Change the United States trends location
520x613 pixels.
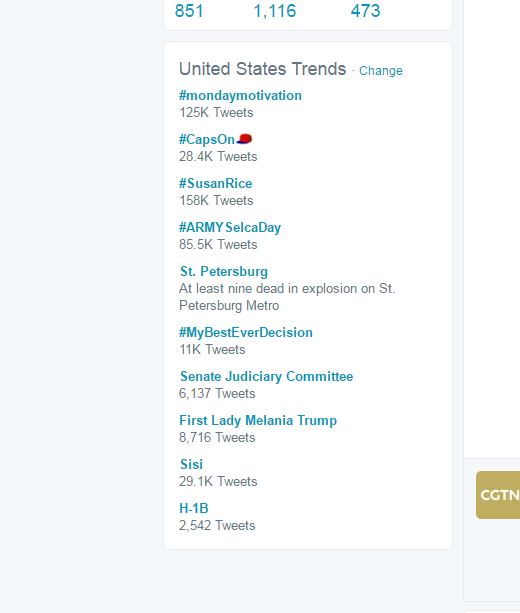[380, 71]
